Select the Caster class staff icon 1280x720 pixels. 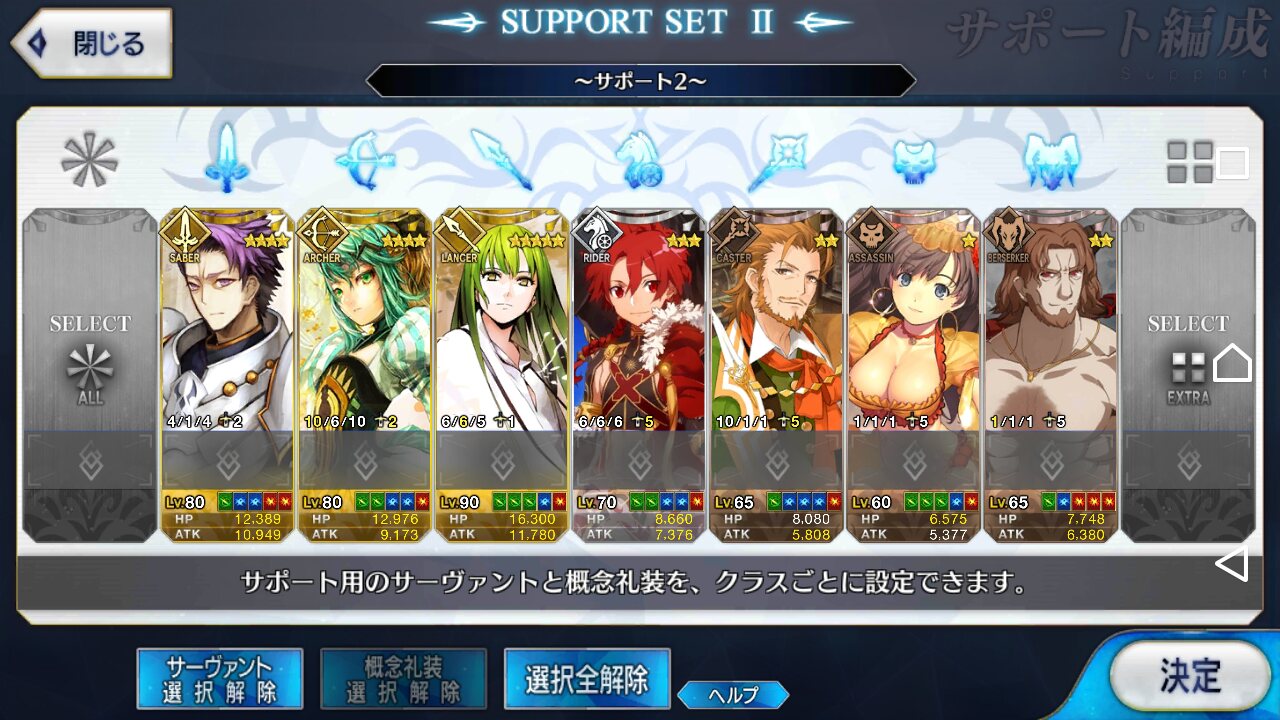pyautogui.click(x=778, y=159)
